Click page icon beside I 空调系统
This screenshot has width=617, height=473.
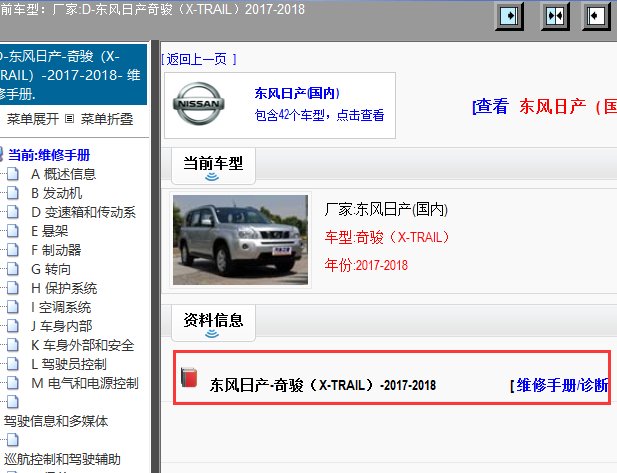[13, 307]
